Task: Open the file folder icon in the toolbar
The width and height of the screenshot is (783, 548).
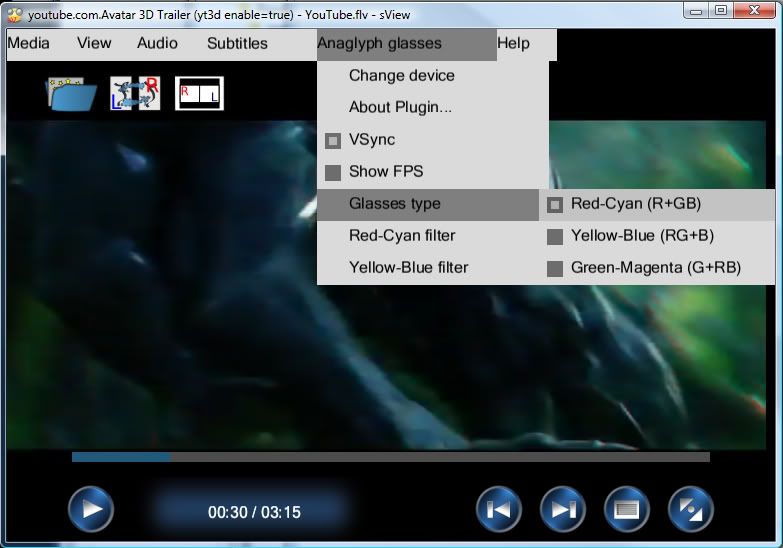Action: tap(72, 93)
